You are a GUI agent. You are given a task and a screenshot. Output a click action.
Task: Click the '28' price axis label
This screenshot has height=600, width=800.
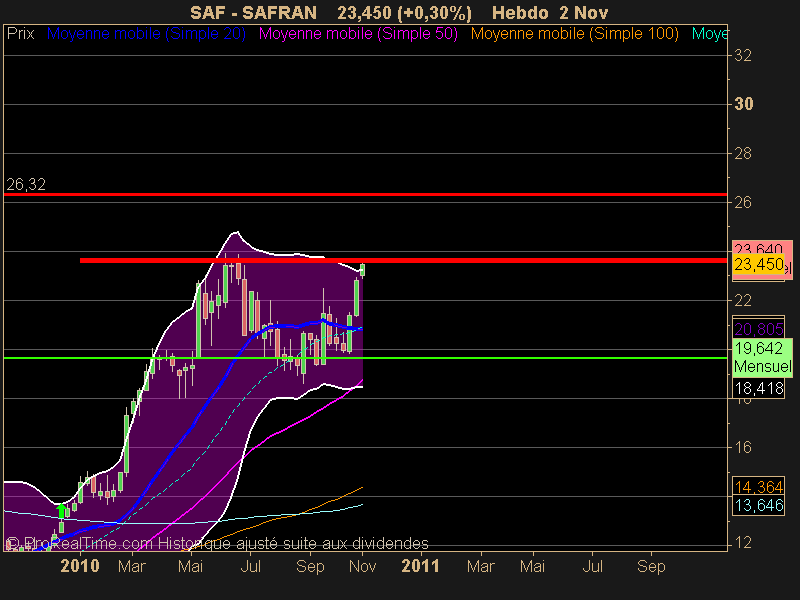click(x=743, y=153)
